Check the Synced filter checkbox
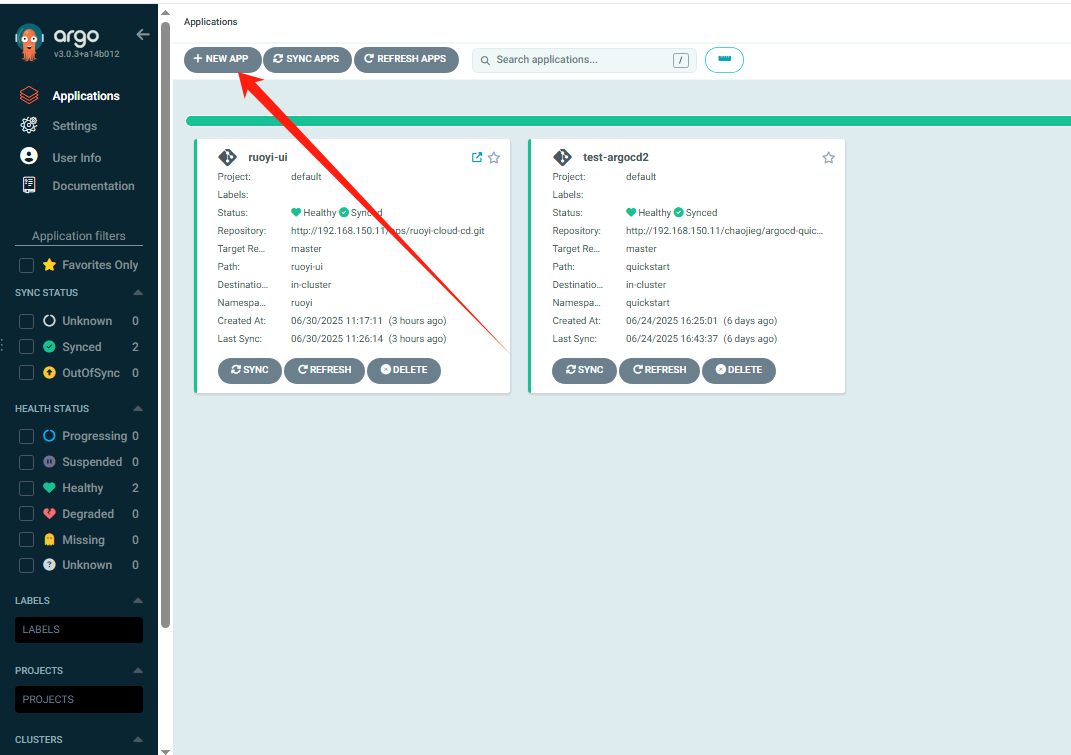This screenshot has width=1071, height=755. pos(27,347)
